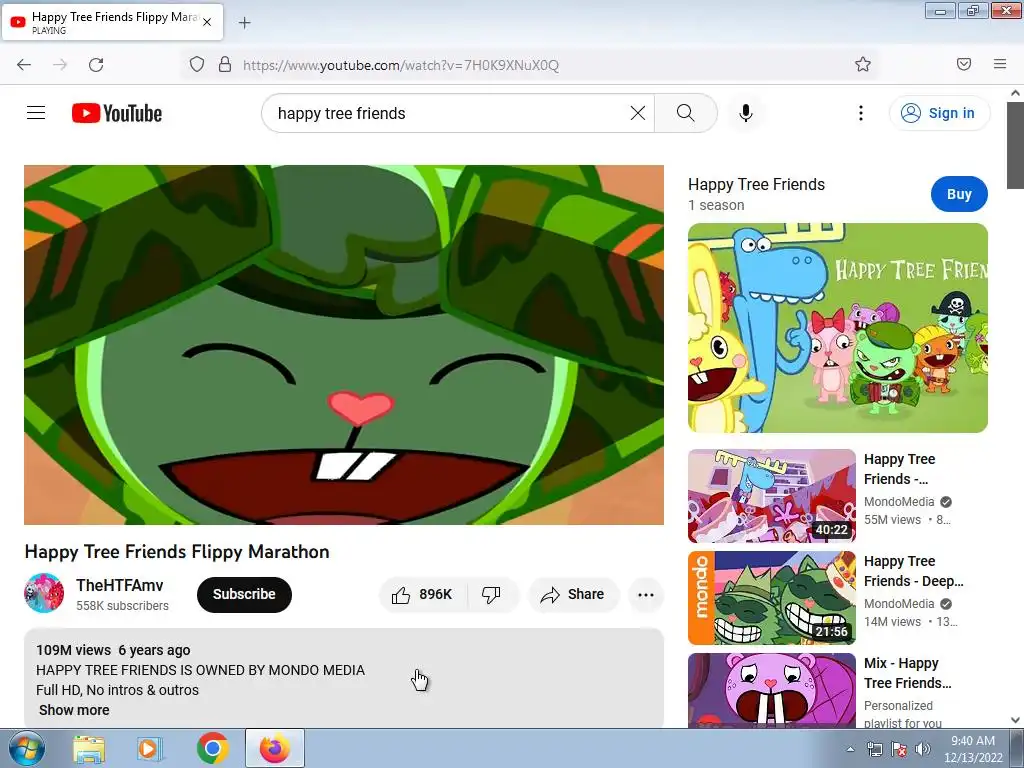
Task: Click 'Happy Tree Friends' season heading
Action: click(x=756, y=185)
